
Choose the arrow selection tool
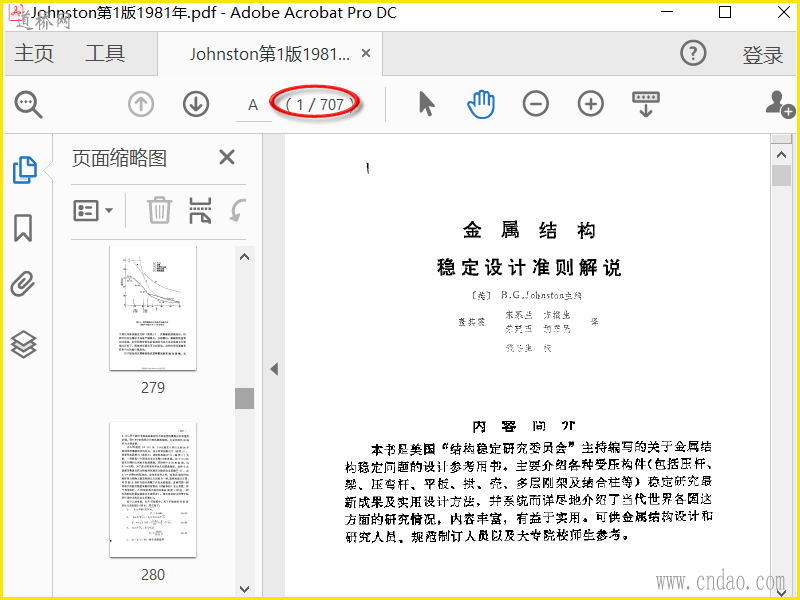(427, 104)
